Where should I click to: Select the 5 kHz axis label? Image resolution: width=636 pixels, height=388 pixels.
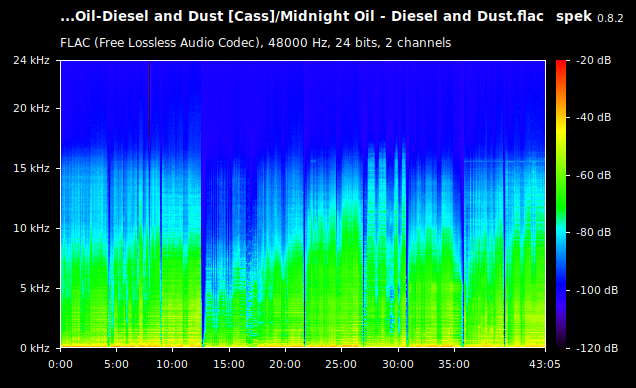(x=35, y=288)
